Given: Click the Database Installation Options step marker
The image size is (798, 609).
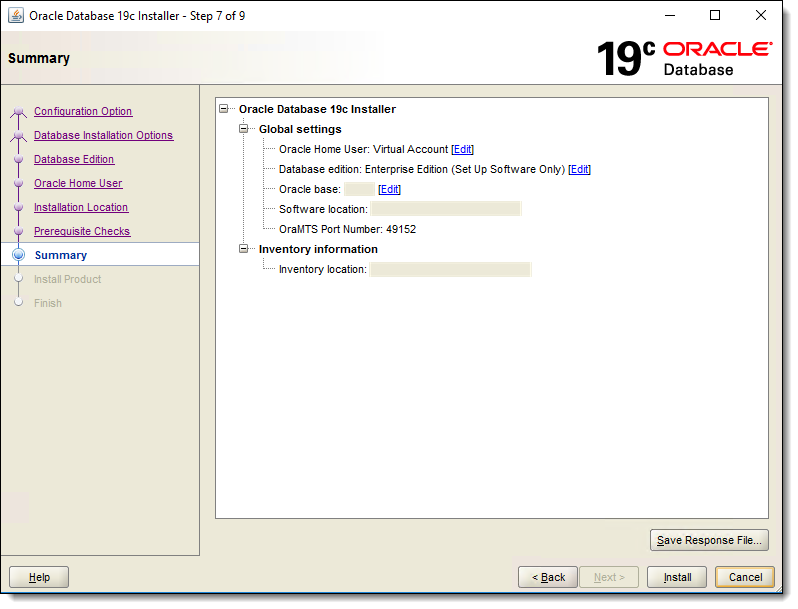Looking at the screenshot, I should pyautogui.click(x=19, y=135).
